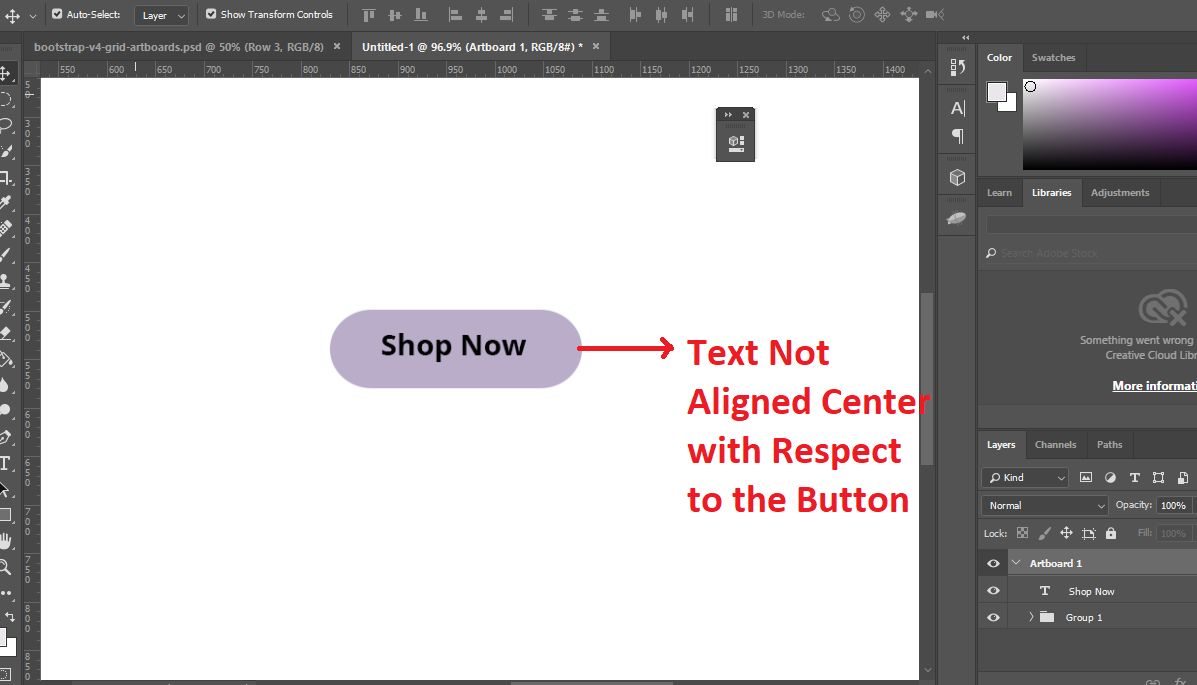1197x685 pixels.
Task: Close the bootstrap-v4-grid-artboards.psd tab
Action: [x=337, y=47]
